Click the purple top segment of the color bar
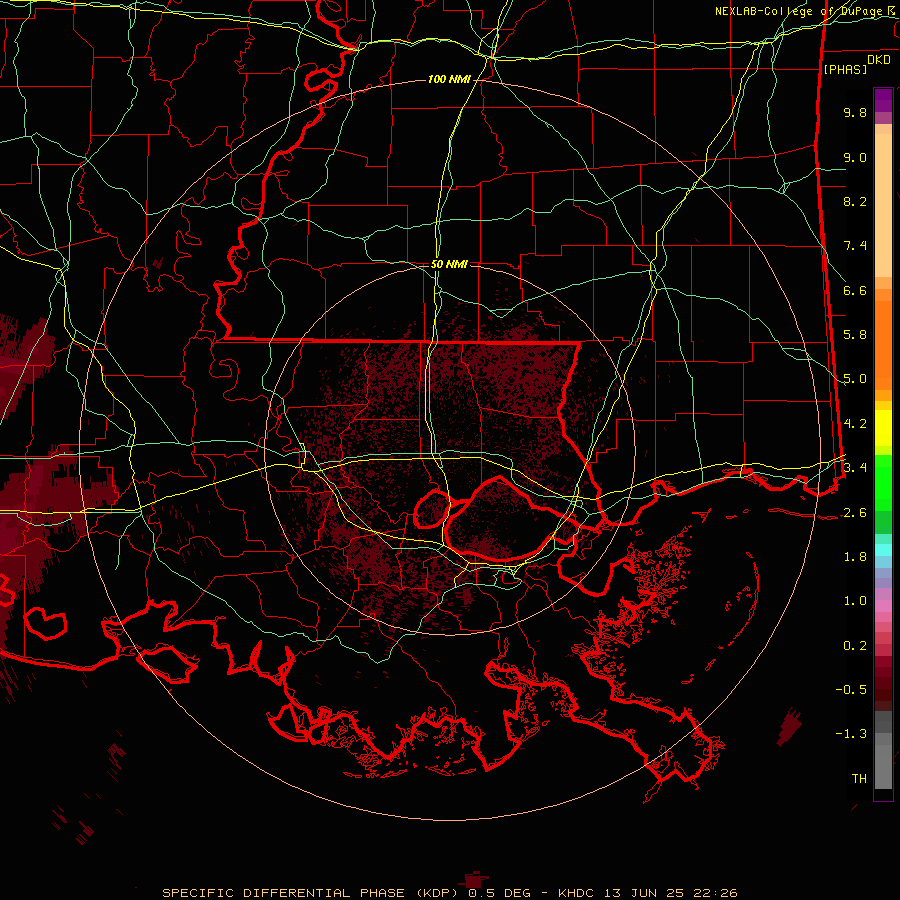The width and height of the screenshot is (900, 900). [x=883, y=100]
